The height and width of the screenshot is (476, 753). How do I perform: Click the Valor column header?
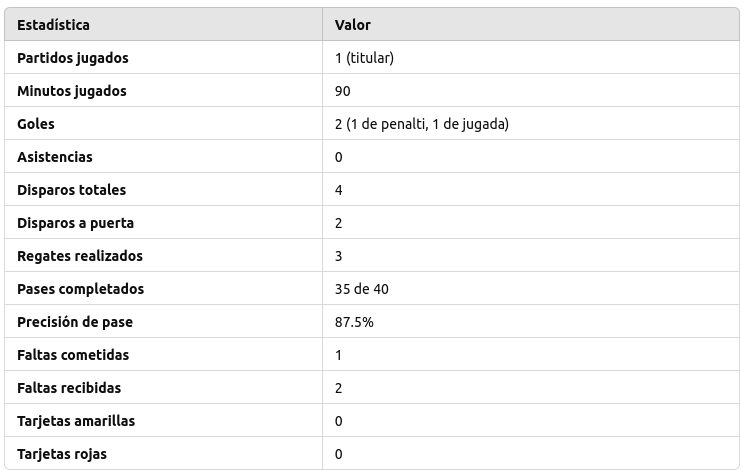tap(352, 25)
